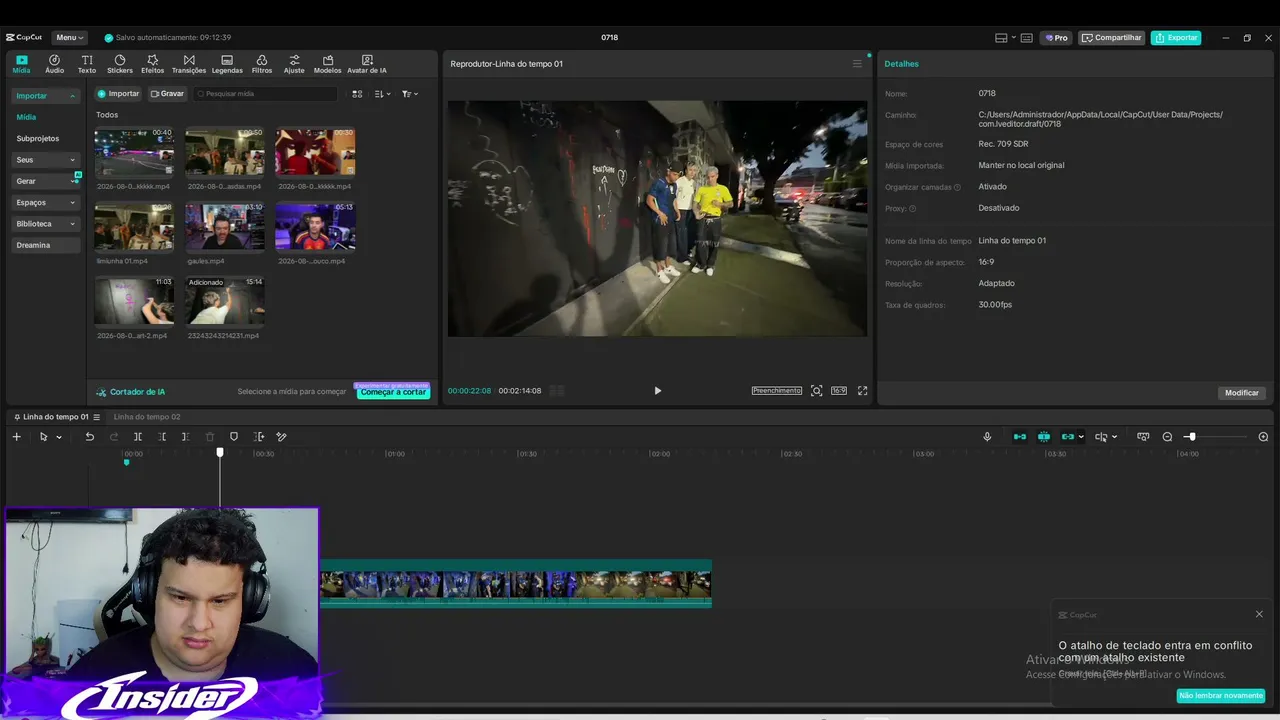This screenshot has height=720, width=1280.
Task: Click the Começar a cortar button
Action: coord(393,392)
